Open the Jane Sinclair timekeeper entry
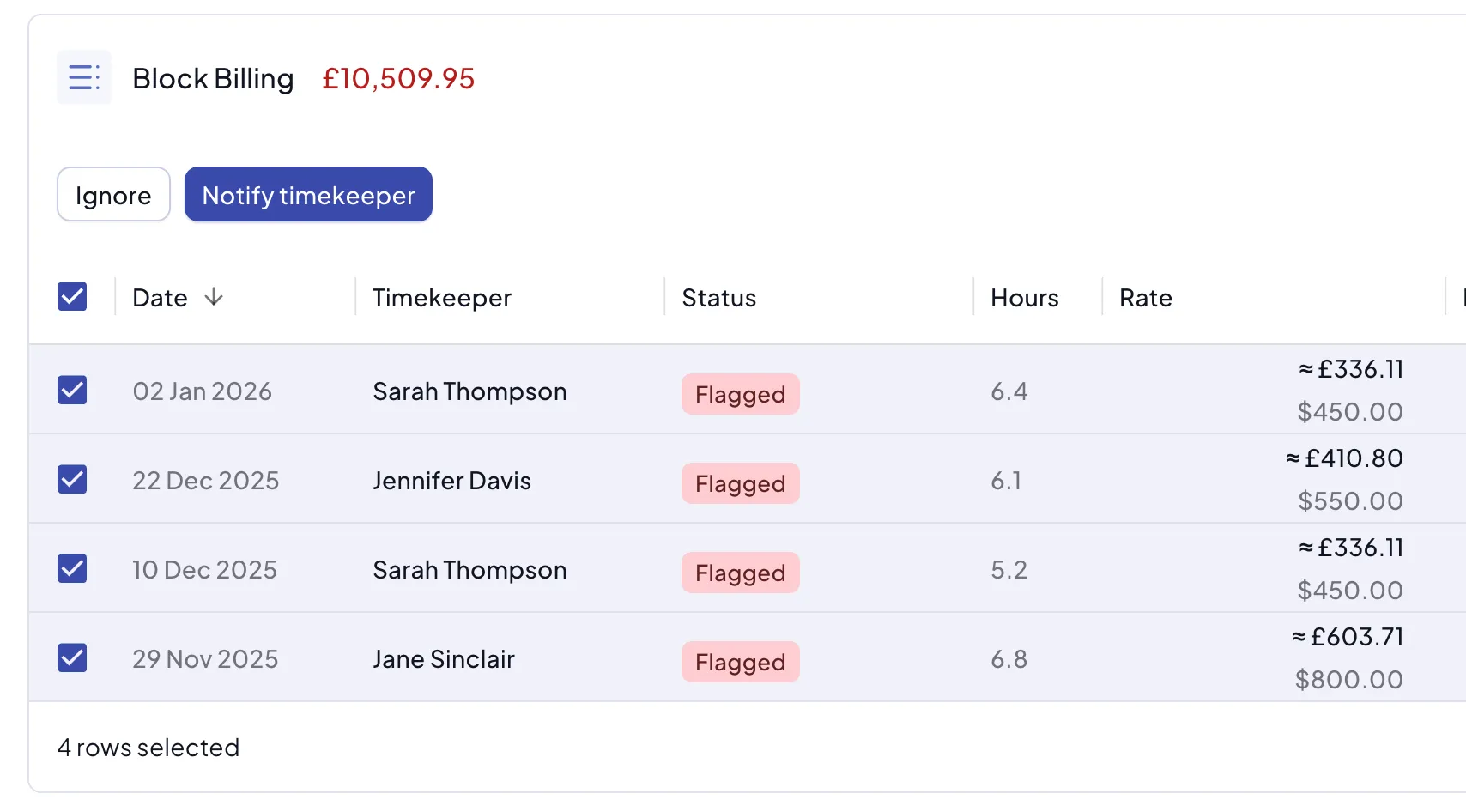The image size is (1466, 812). click(444, 659)
